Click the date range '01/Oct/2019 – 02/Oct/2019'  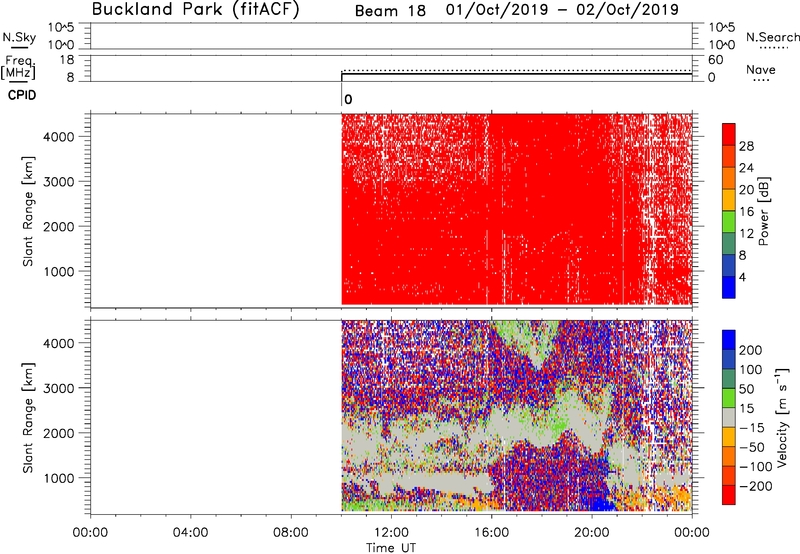click(x=562, y=10)
